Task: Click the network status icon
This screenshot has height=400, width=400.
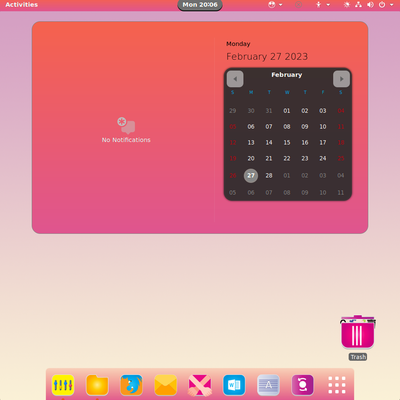Action: [358, 5]
